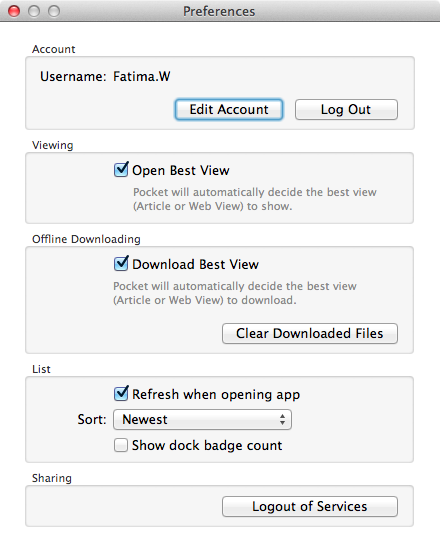The width and height of the screenshot is (440, 558).
Task: Toggle Refresh when opening app
Action: coord(121,394)
